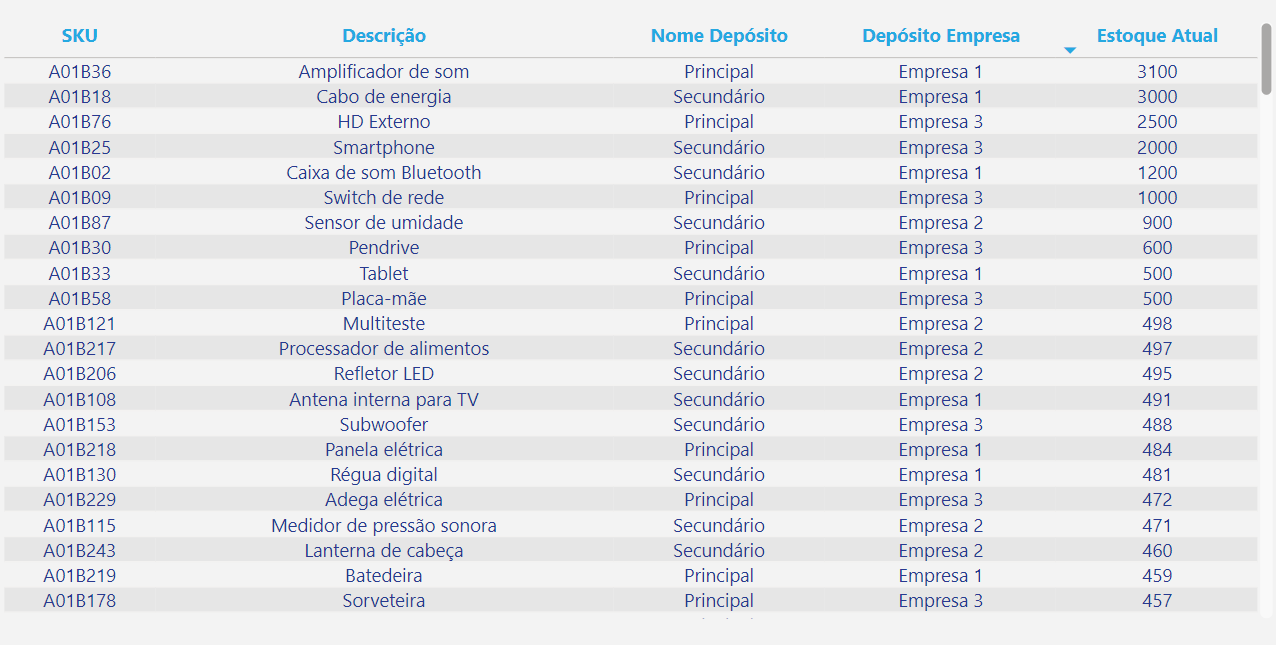Sort the table by the SKU column header

79,35
